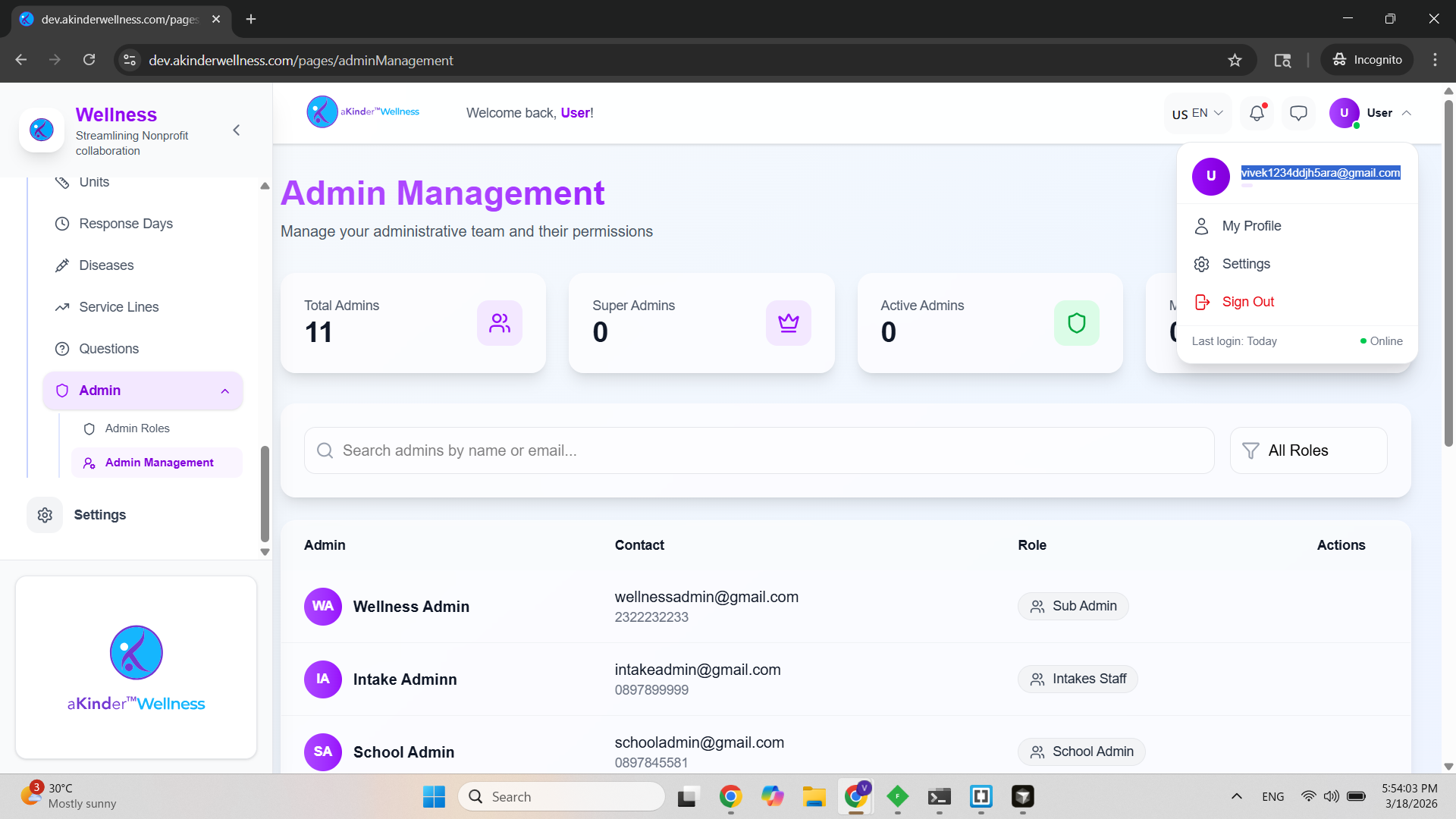Click Sign Out
The height and width of the screenshot is (819, 1456).
click(1247, 302)
